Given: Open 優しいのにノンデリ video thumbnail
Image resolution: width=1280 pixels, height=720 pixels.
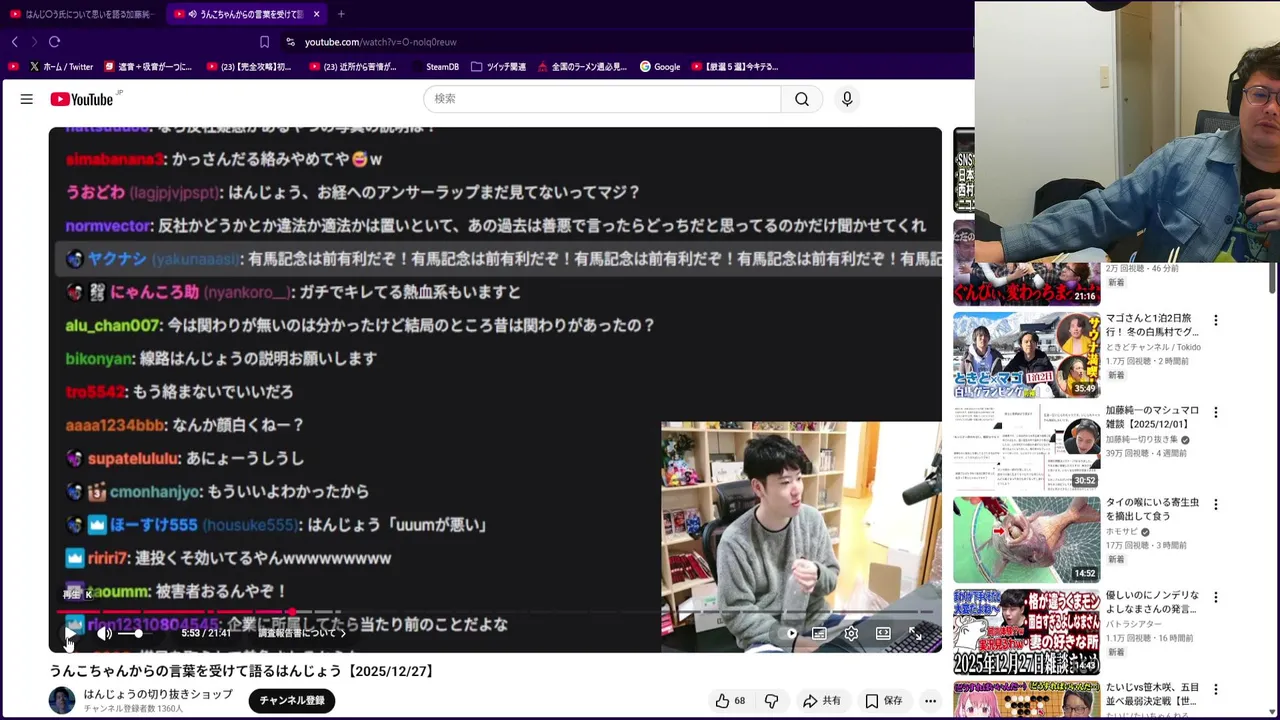Looking at the screenshot, I should coord(1026,632).
